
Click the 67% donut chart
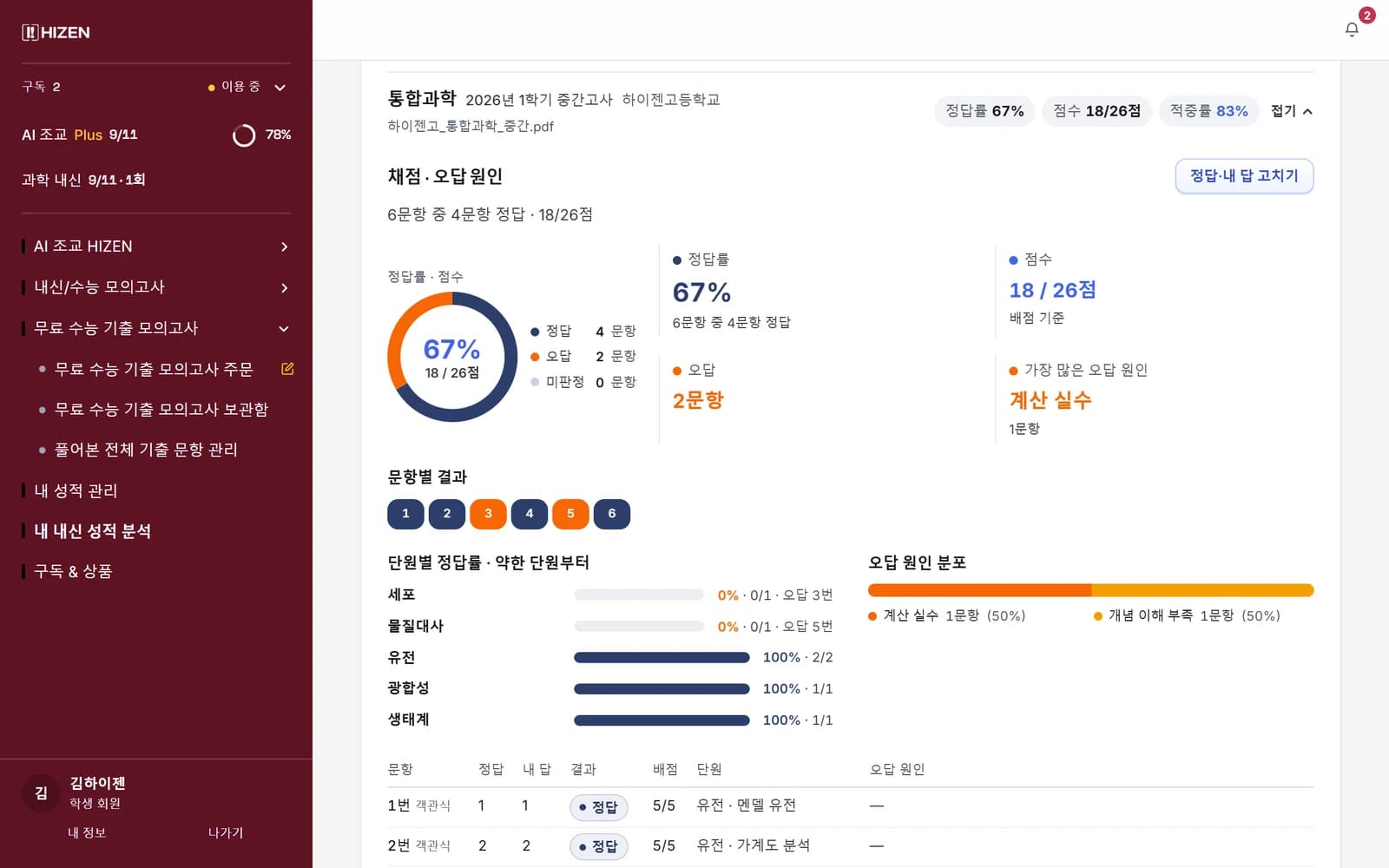[x=452, y=357]
